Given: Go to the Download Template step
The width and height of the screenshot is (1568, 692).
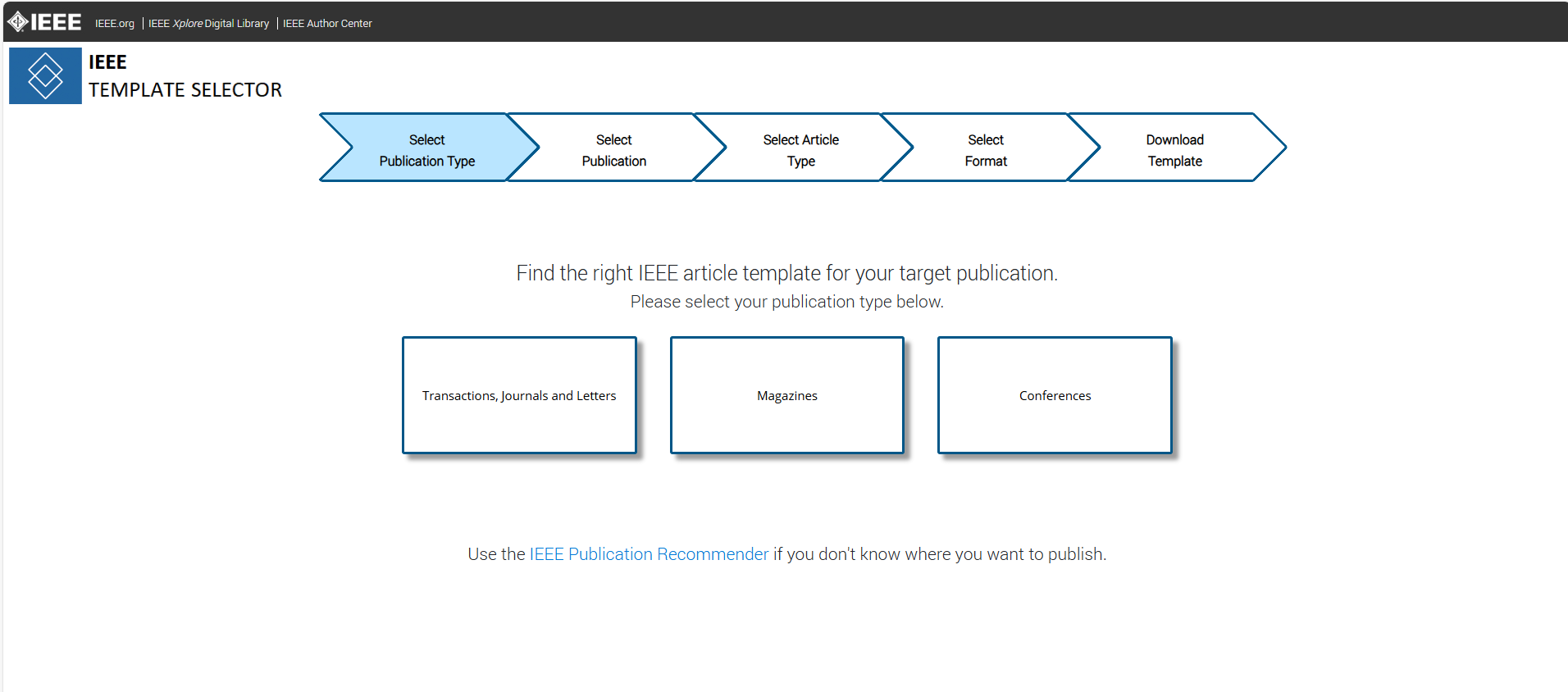Looking at the screenshot, I should tap(1175, 148).
